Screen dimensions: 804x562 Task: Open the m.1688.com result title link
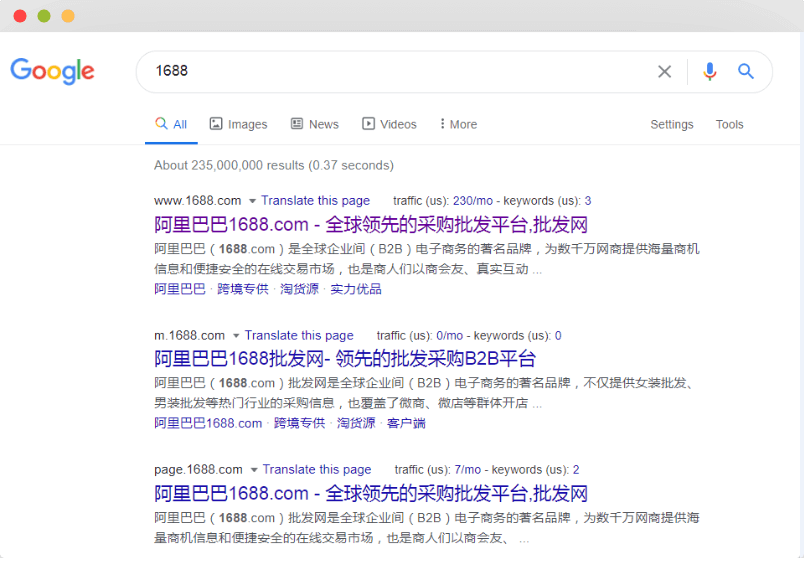[345, 358]
